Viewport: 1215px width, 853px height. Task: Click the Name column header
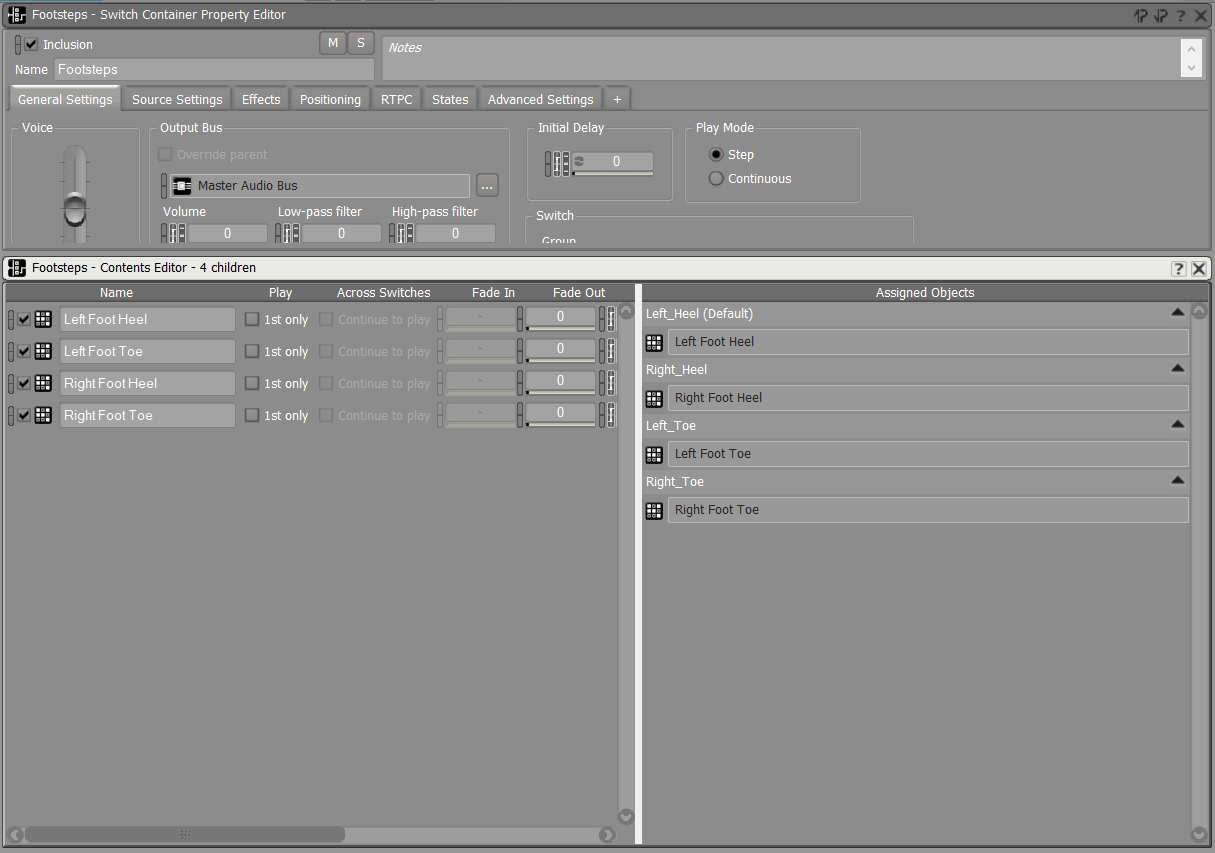click(116, 293)
